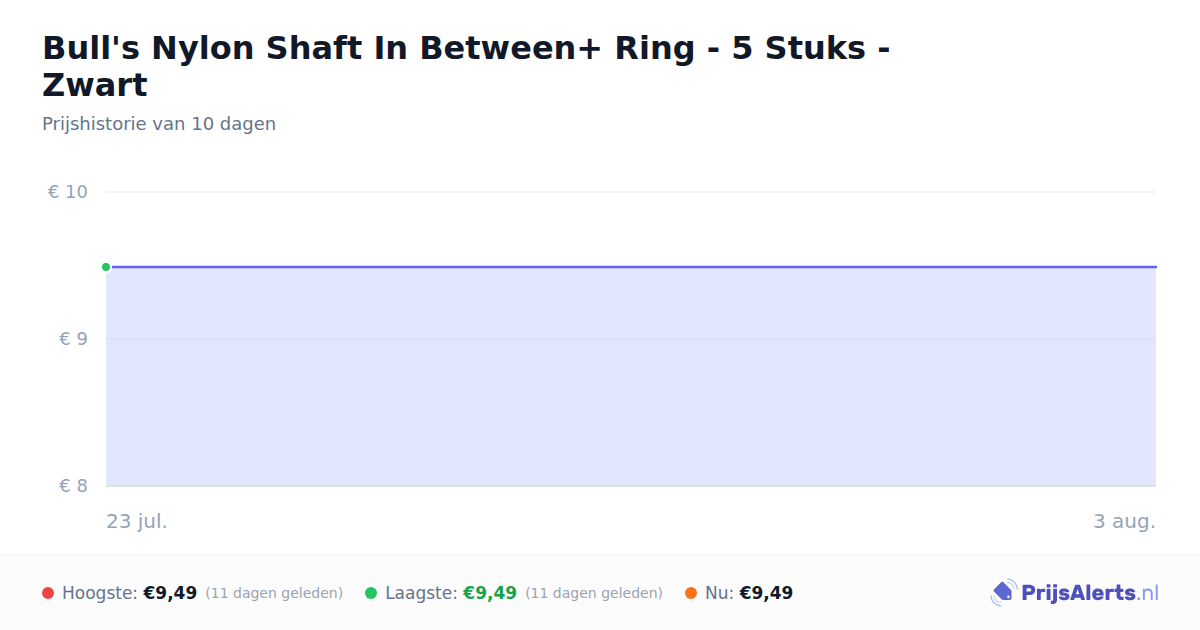Click the product title heading
Viewport: 1200px width, 630px height.
pyautogui.click(x=467, y=66)
